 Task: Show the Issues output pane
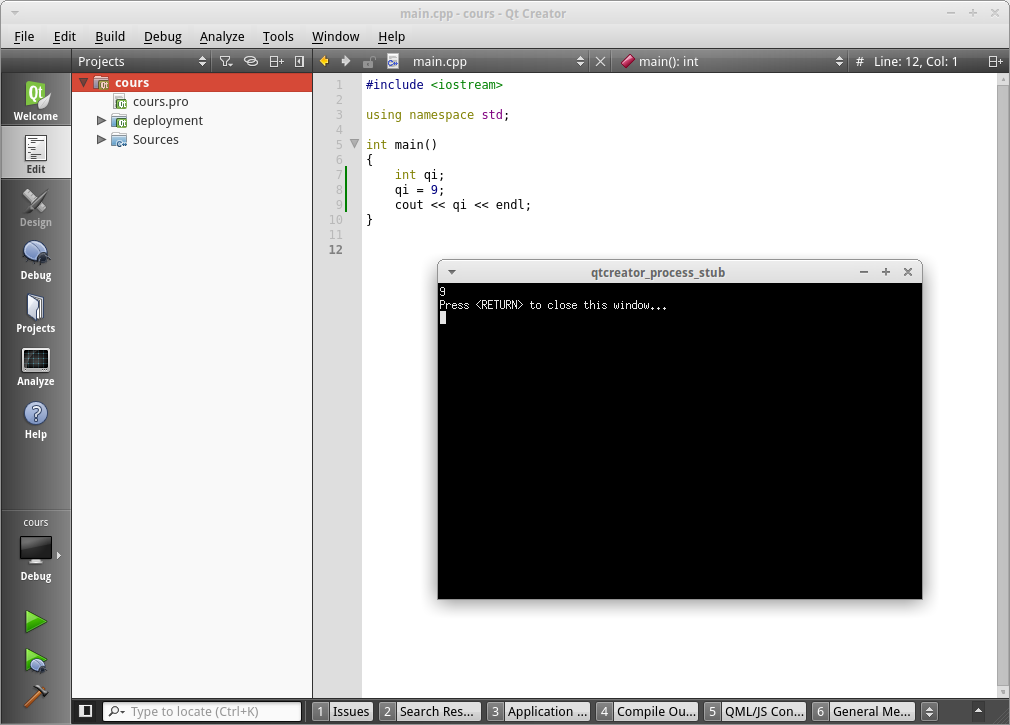tap(343, 711)
